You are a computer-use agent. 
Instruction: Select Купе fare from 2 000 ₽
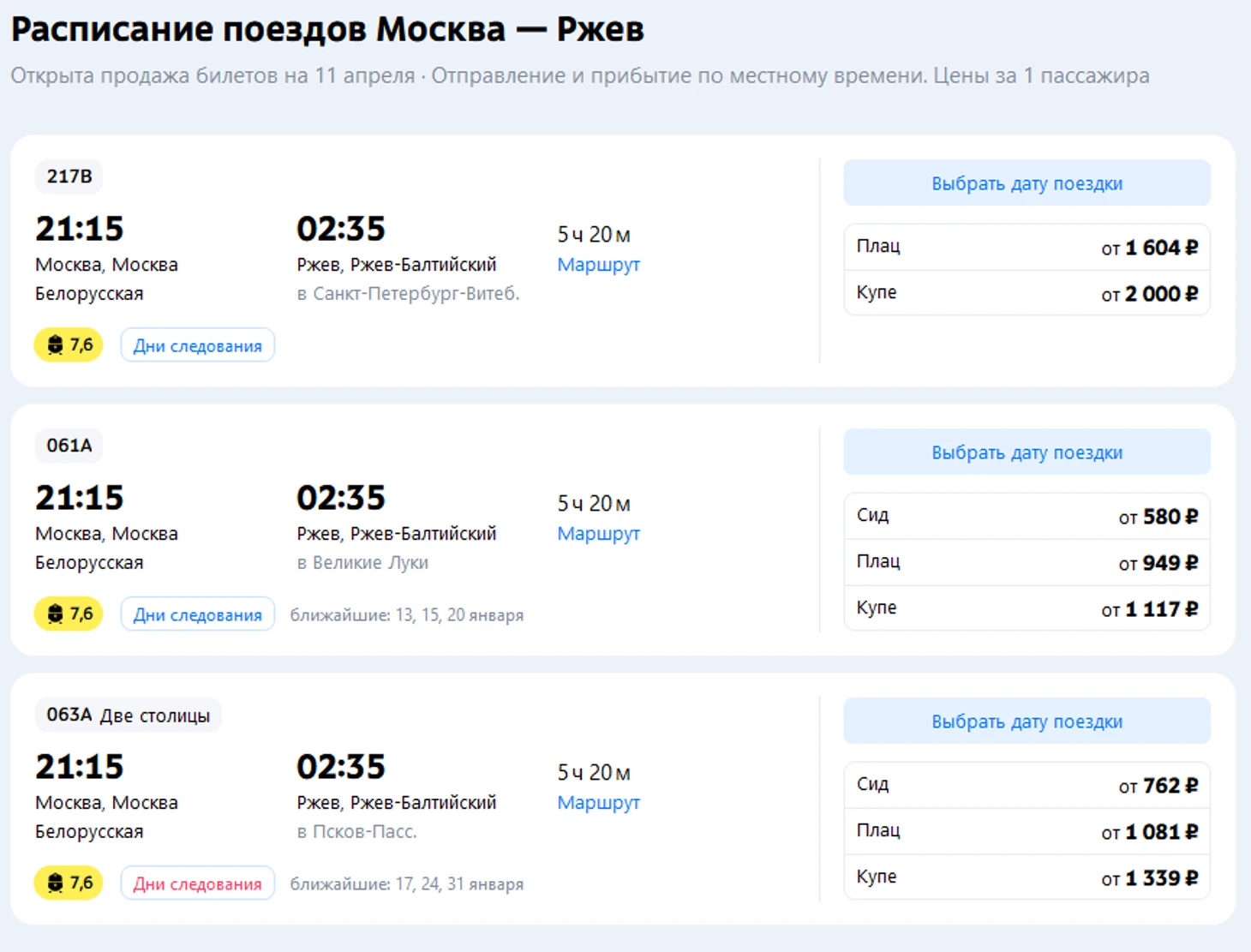coord(1027,294)
